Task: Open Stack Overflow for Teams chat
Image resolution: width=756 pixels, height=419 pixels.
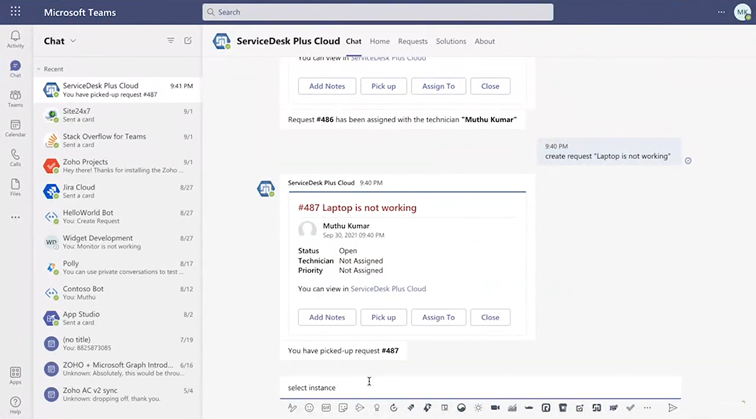Action: pos(118,141)
